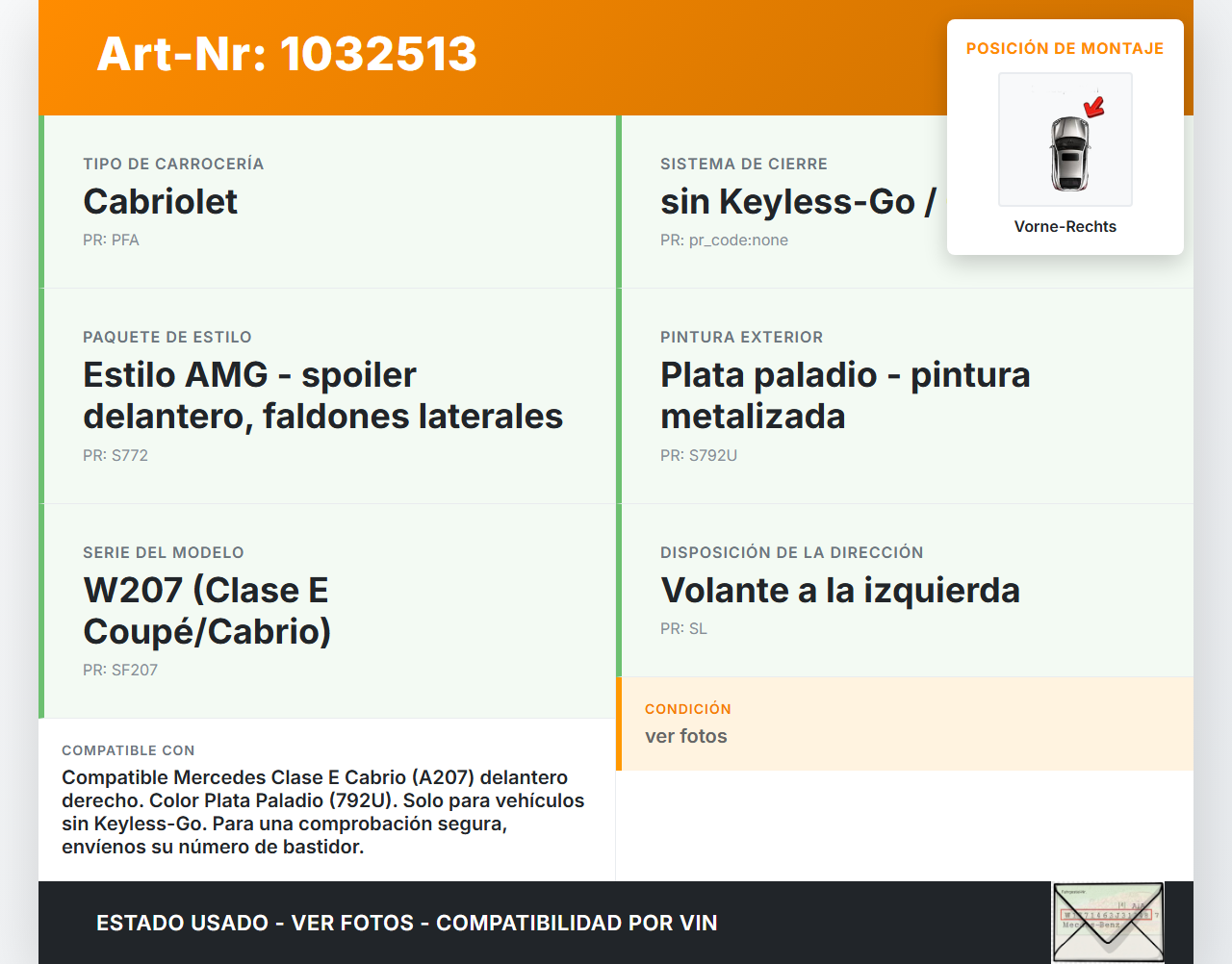Click the PR: SL code
This screenshot has width=1232, height=964.
[x=683, y=628]
